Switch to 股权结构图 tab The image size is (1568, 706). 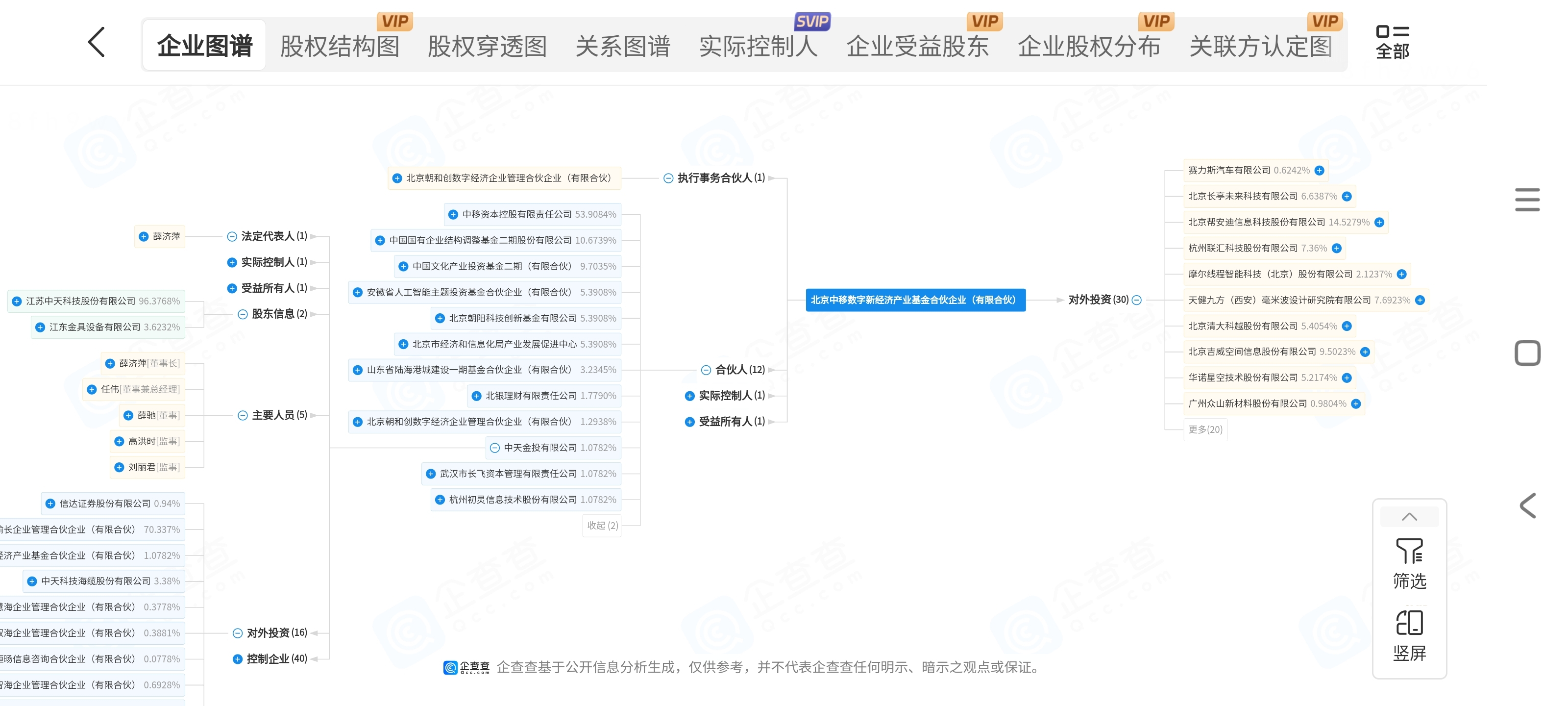(x=340, y=46)
